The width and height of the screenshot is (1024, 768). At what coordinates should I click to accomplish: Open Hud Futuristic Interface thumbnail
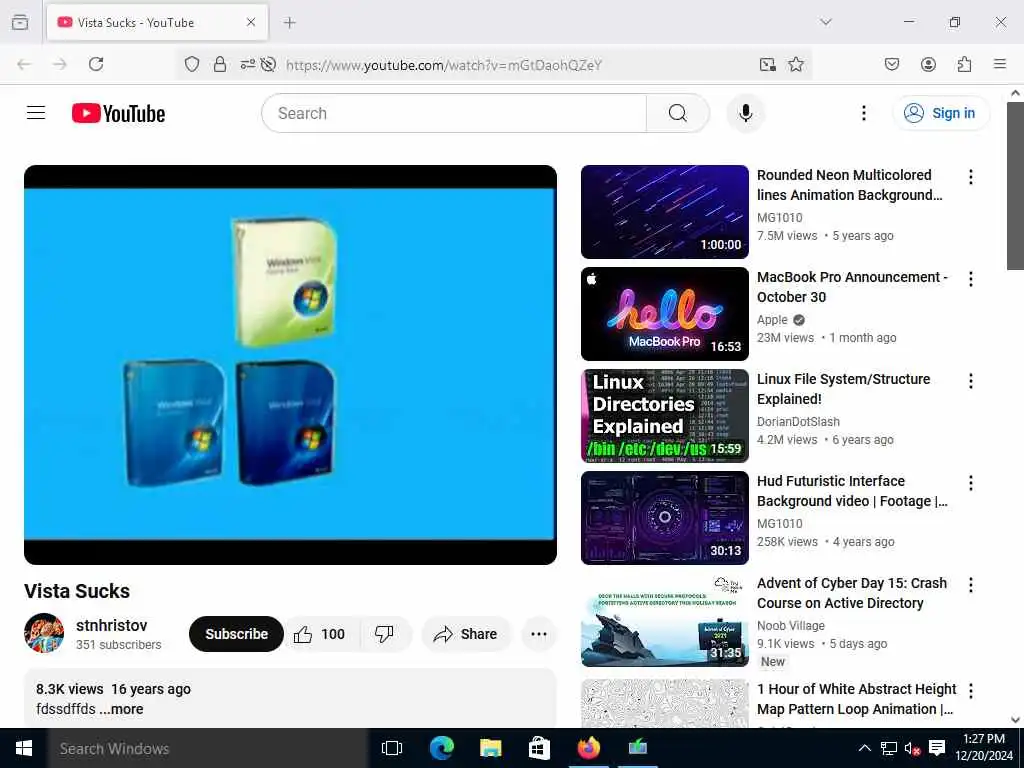[x=664, y=517]
